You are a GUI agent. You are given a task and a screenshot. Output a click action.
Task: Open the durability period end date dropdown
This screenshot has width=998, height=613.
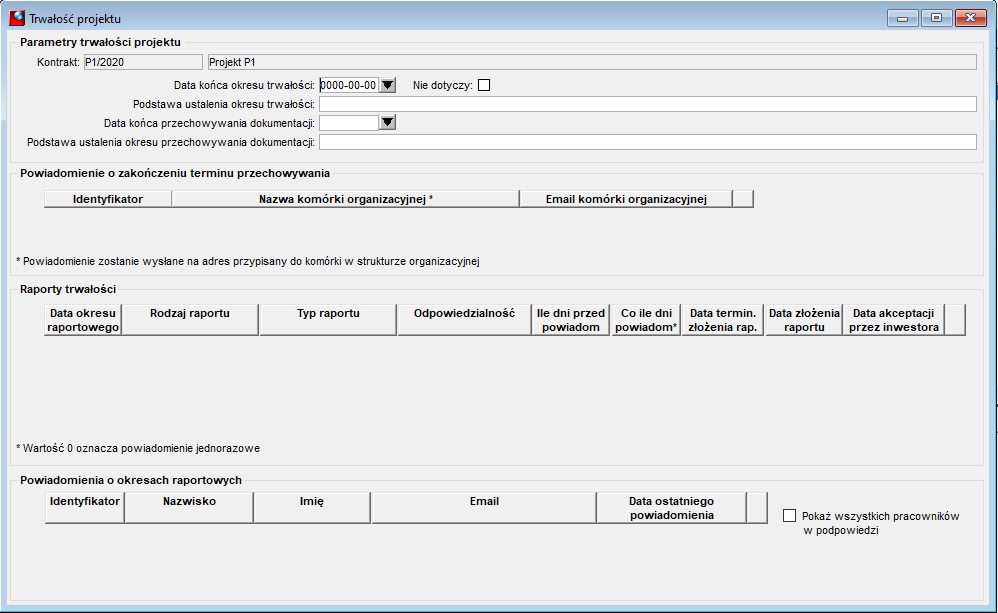tap(388, 85)
